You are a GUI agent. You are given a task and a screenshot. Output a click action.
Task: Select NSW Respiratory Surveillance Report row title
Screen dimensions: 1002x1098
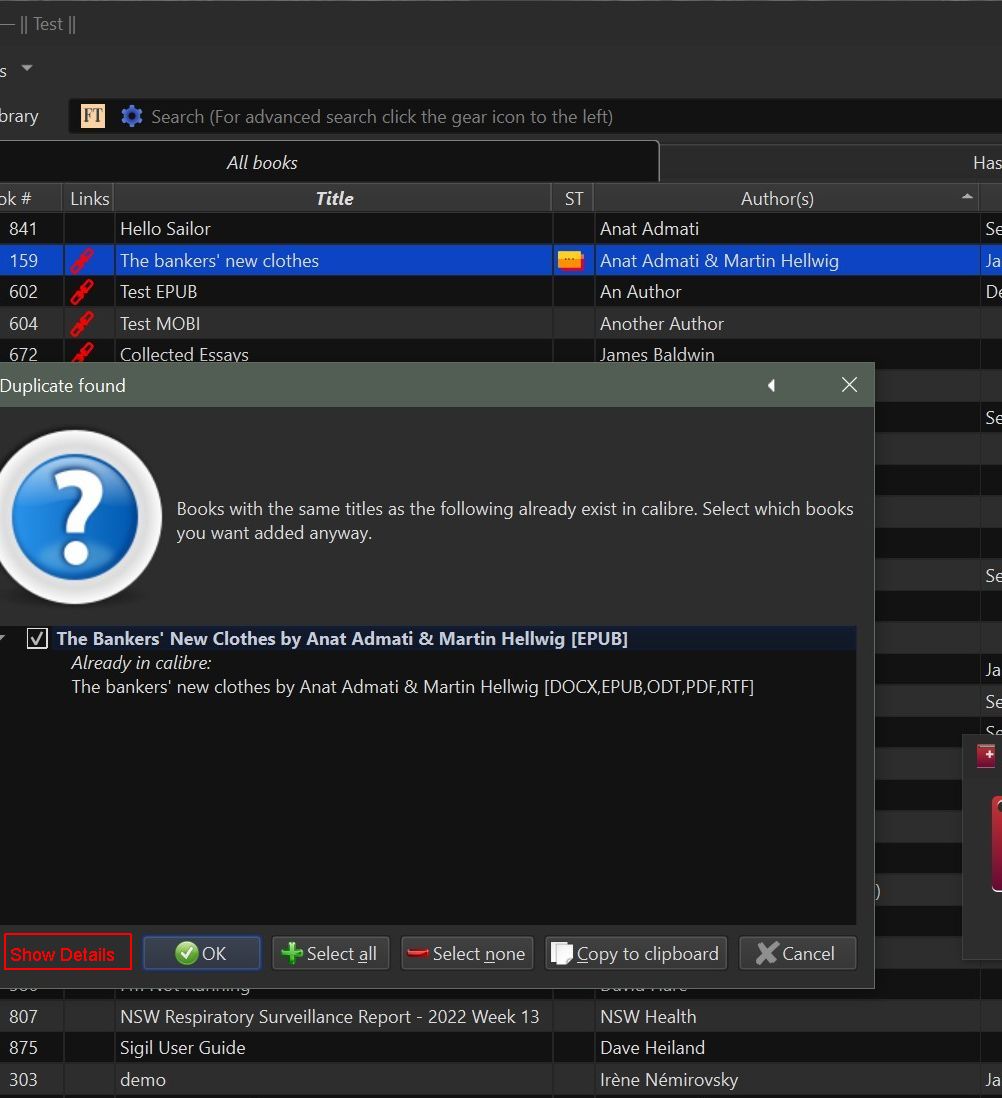click(x=333, y=1017)
